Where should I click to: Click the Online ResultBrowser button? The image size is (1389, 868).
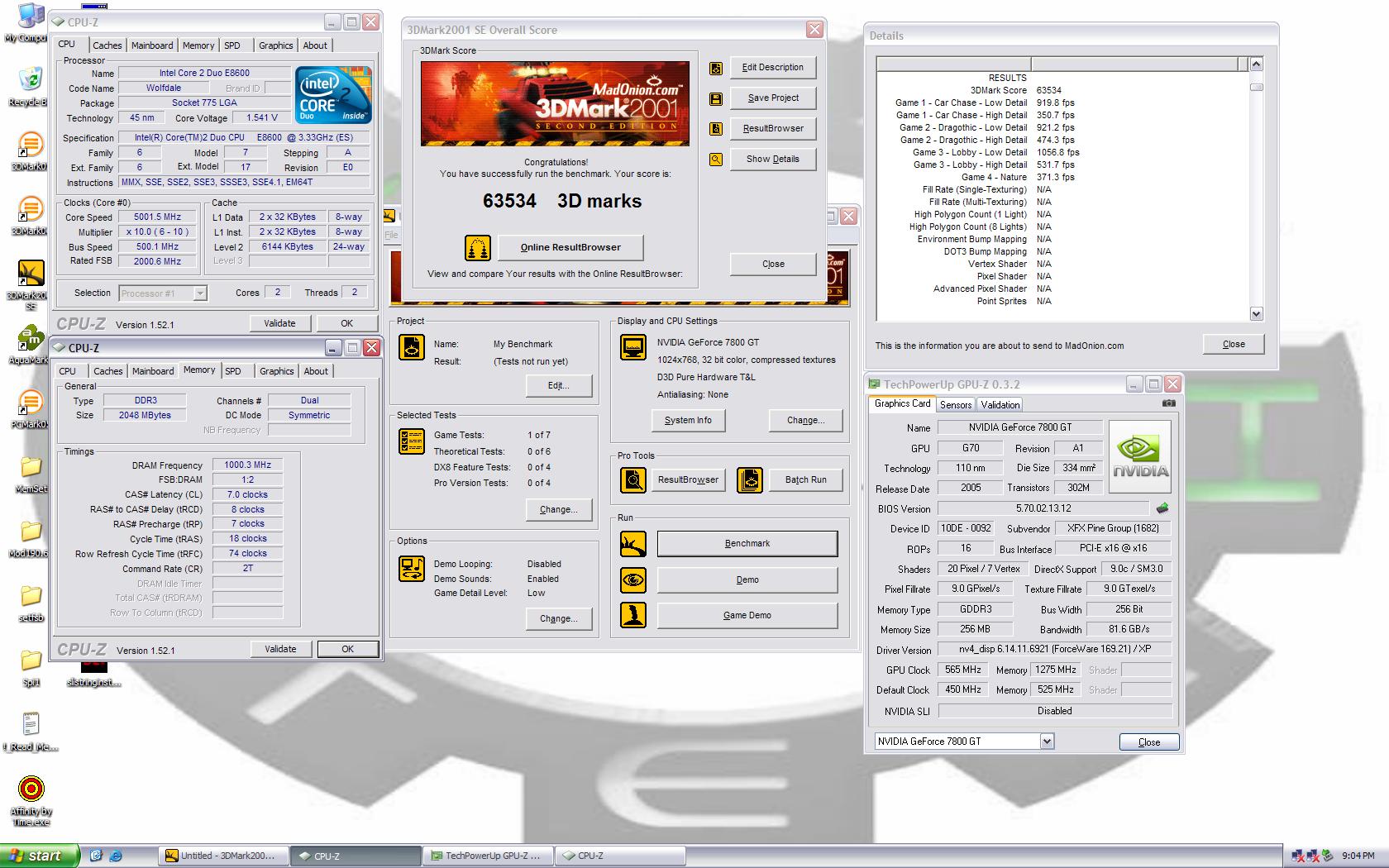click(x=570, y=247)
